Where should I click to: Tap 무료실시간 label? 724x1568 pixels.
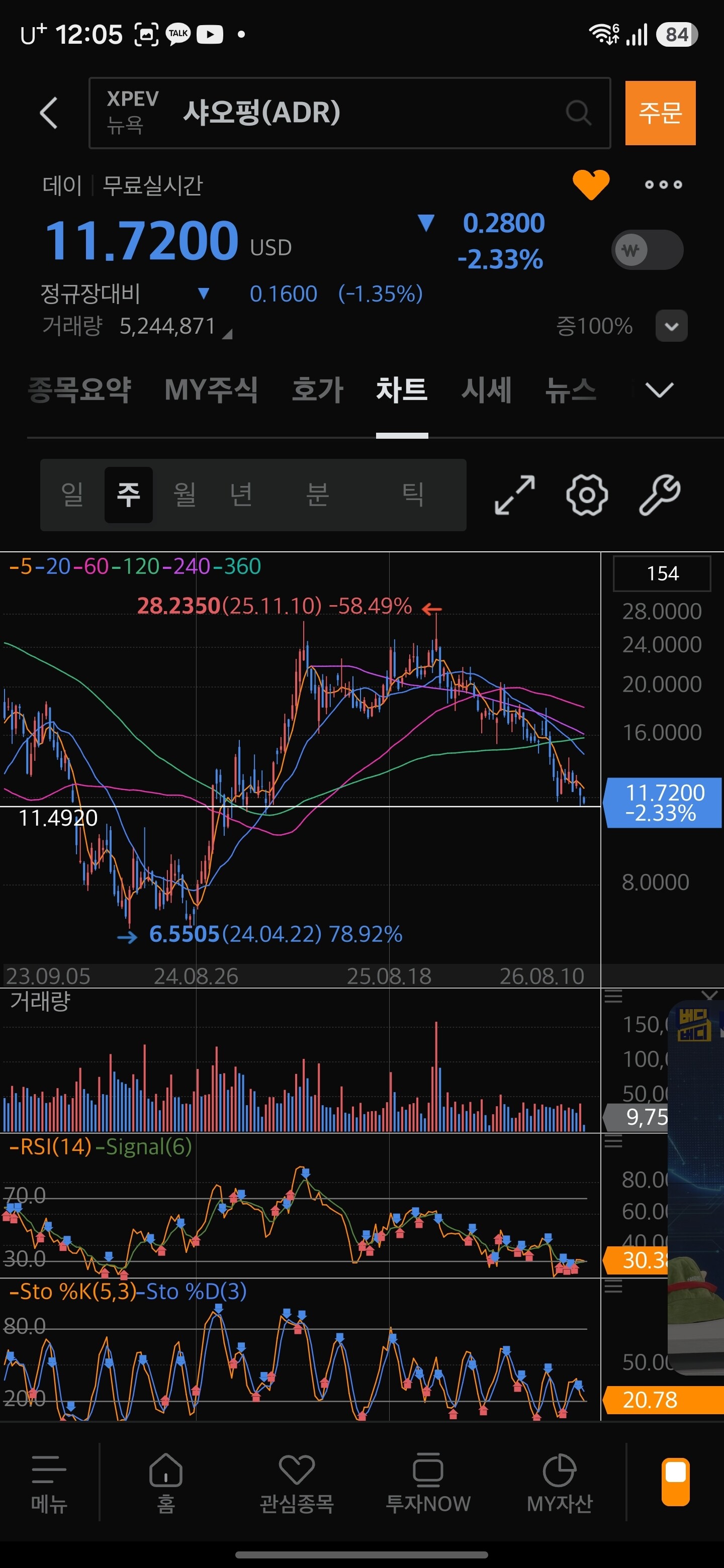point(152,185)
